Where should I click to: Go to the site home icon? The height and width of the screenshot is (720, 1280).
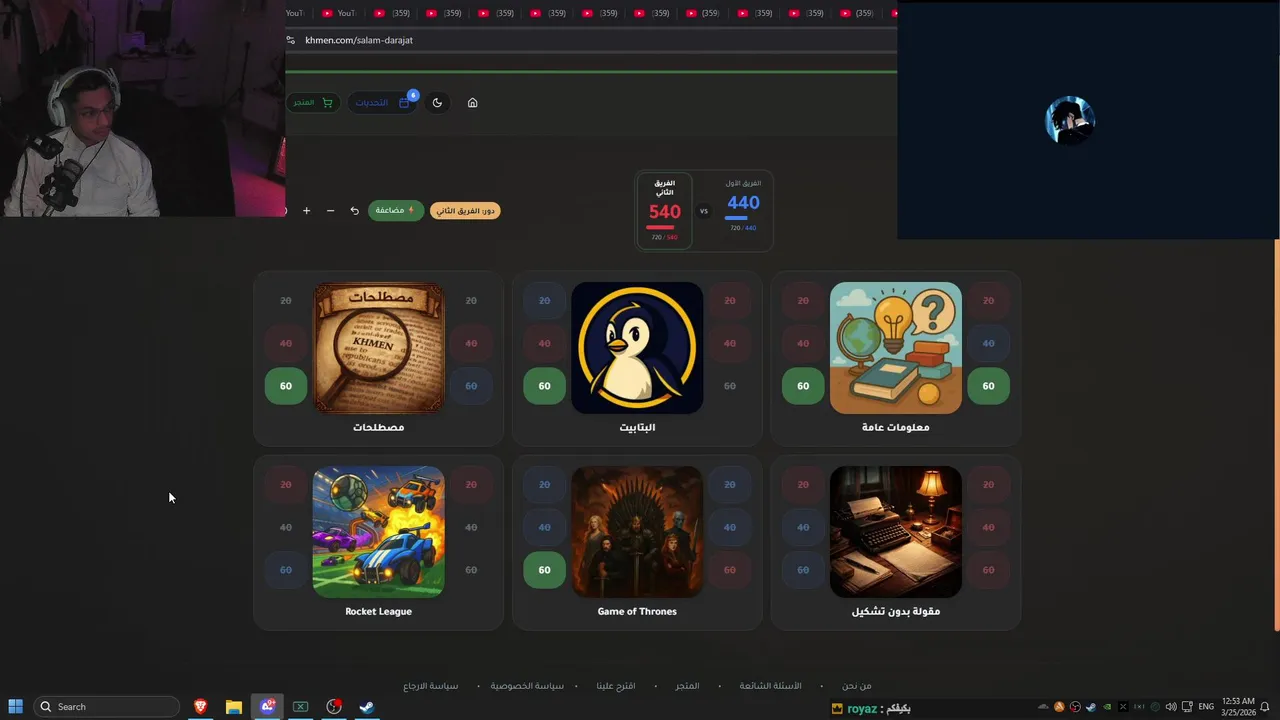click(x=472, y=102)
